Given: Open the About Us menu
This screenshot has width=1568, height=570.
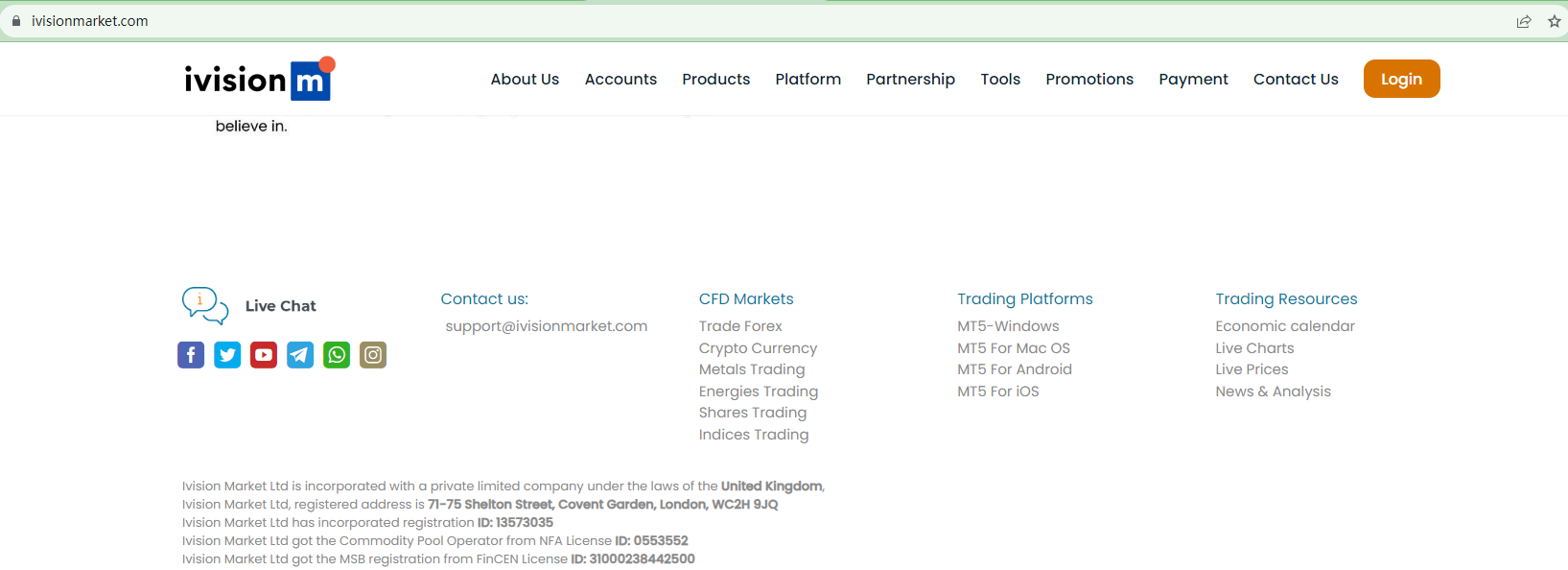Looking at the screenshot, I should [x=525, y=80].
